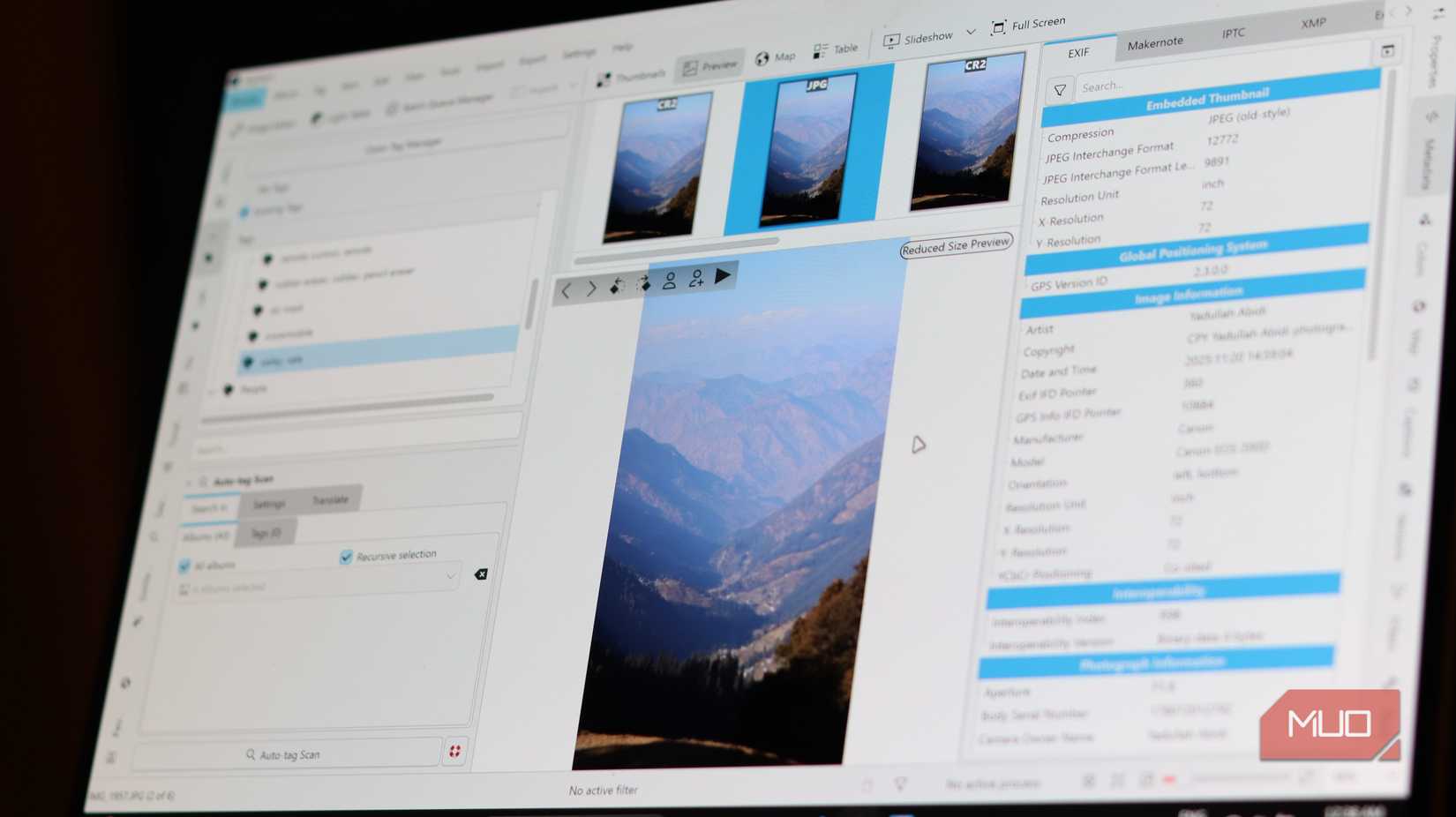Click the filter funnel icon in metadata search bar
Screen dimensions: 1456x817
(1059, 88)
